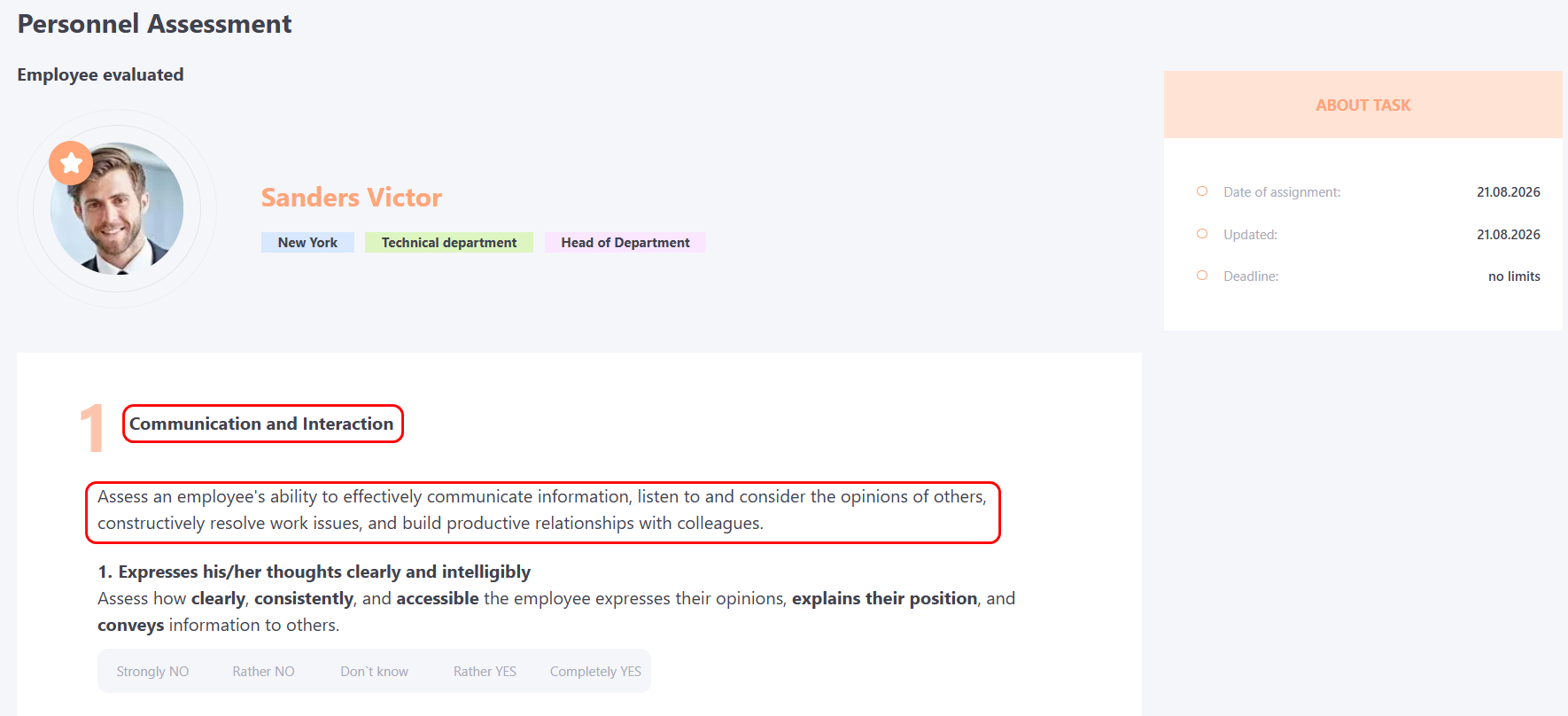This screenshot has height=716, width=1568.
Task: Click the Expresses his/her thoughts question heading
Action: tap(314, 572)
